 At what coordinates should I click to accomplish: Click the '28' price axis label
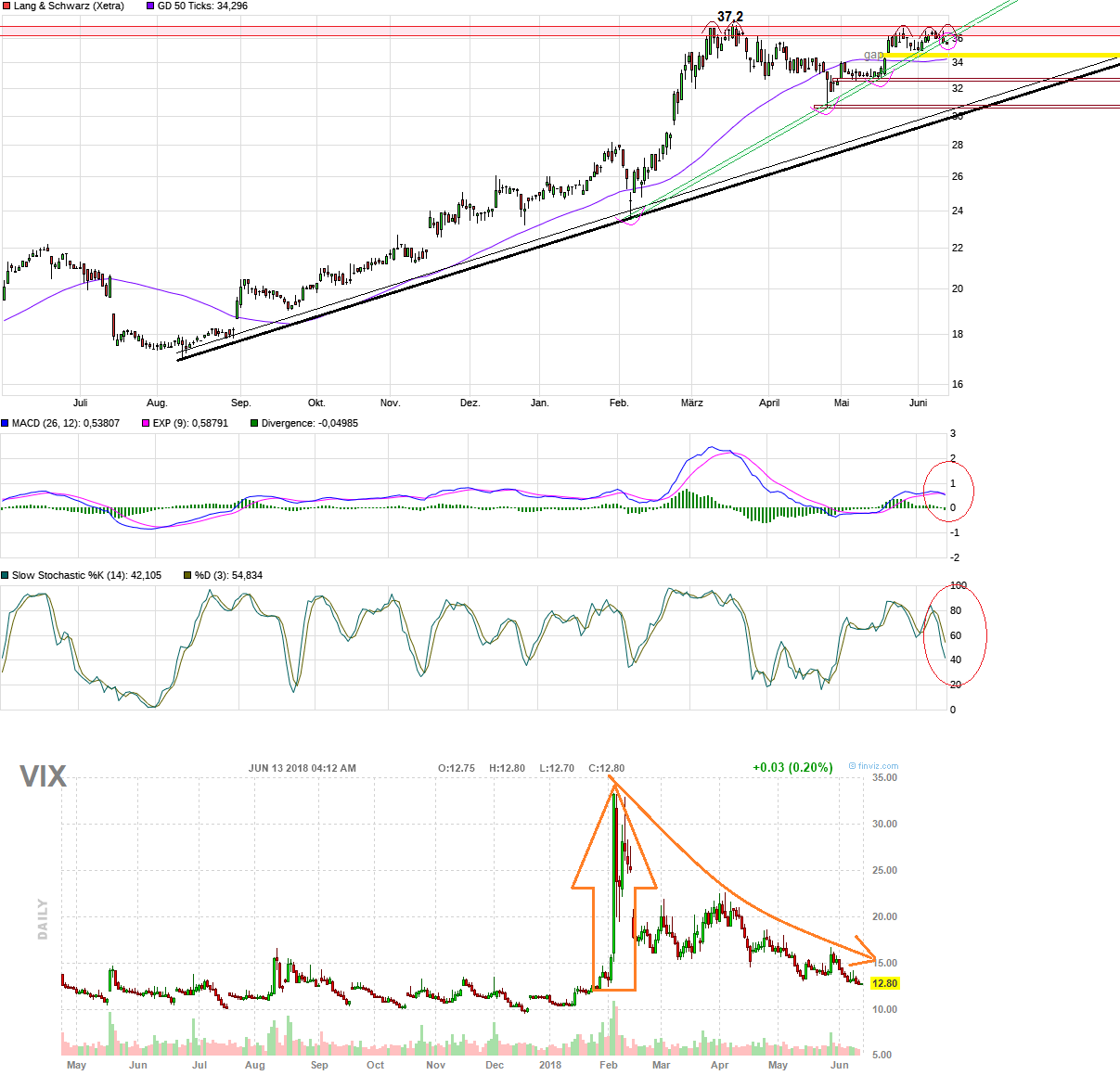[x=958, y=145]
